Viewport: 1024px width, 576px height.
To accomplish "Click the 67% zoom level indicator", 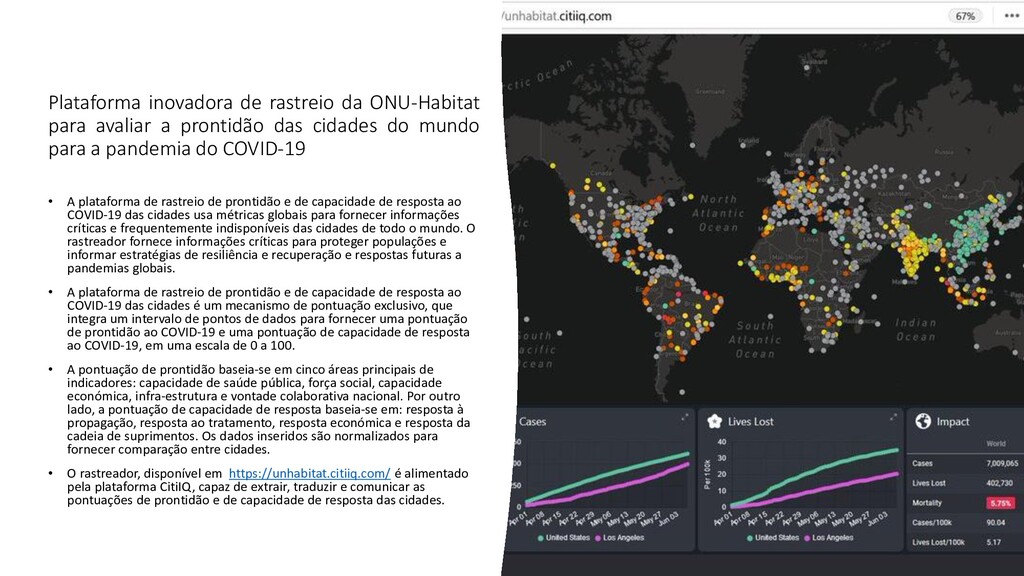I will (x=965, y=16).
